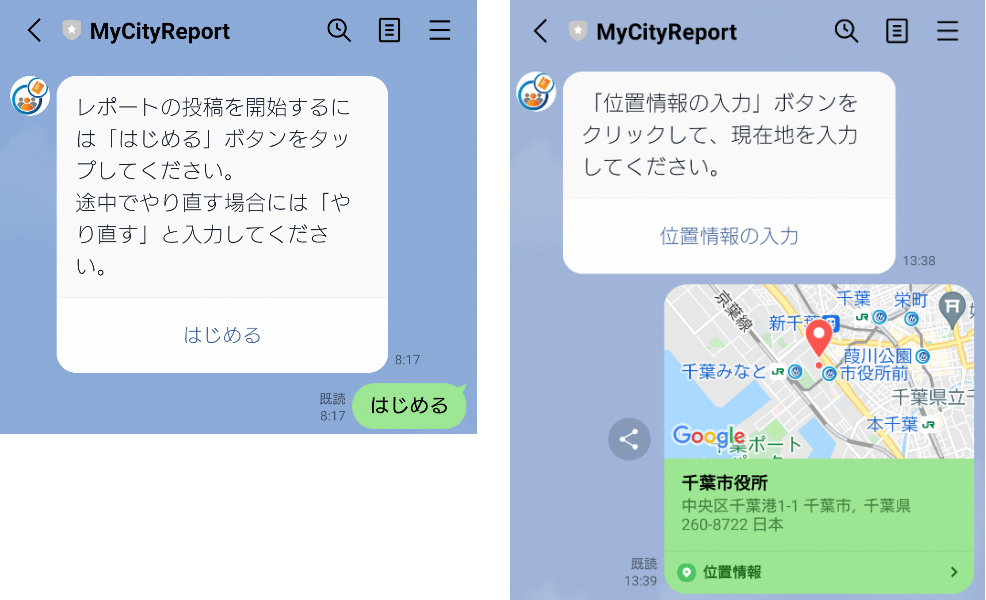Open search in right chat header
The height and width of the screenshot is (600, 986).
(846, 31)
